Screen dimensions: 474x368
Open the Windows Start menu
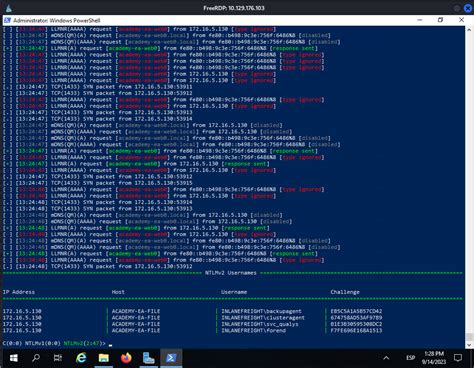point(13,358)
